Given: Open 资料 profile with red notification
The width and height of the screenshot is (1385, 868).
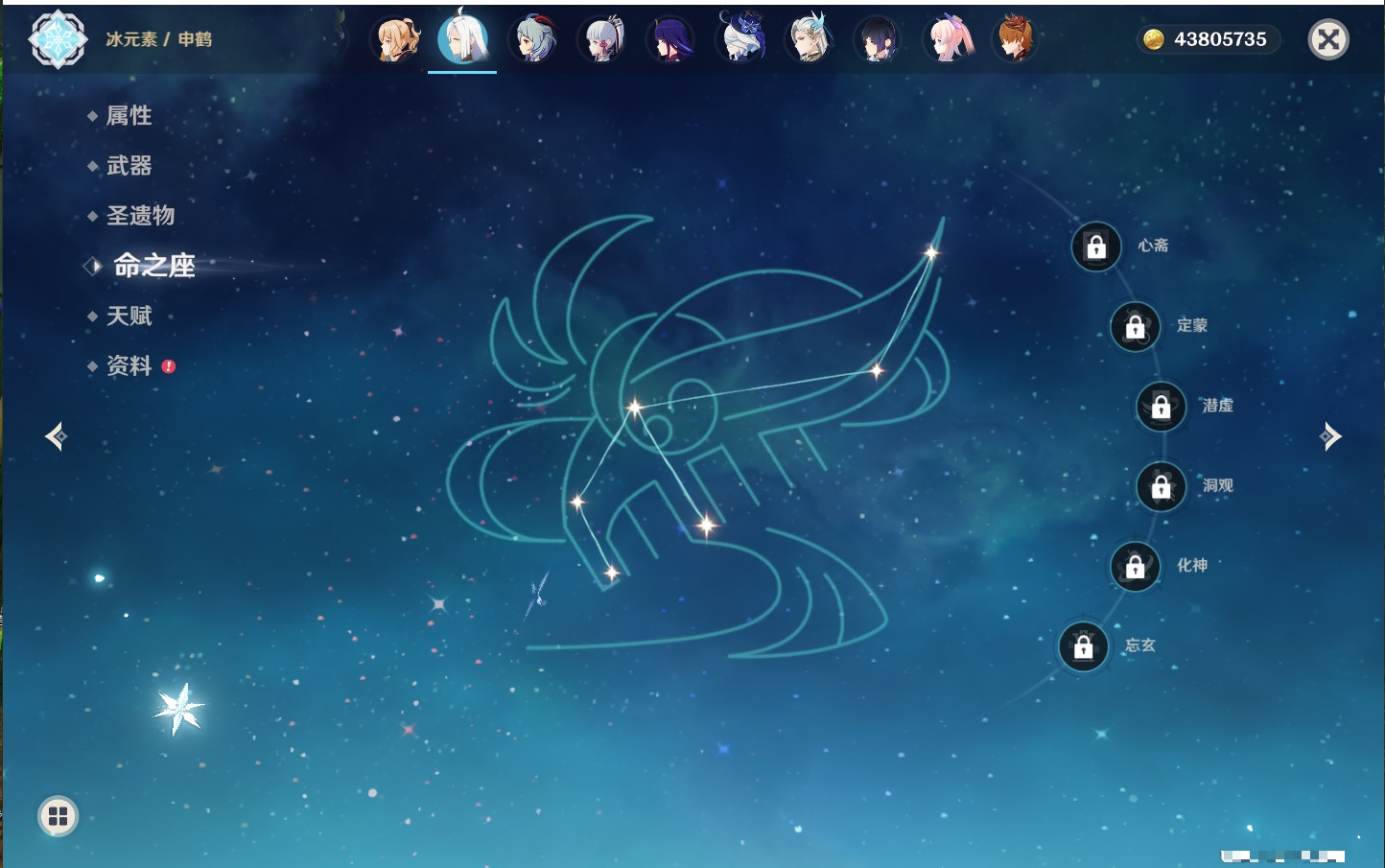Looking at the screenshot, I should (x=129, y=365).
